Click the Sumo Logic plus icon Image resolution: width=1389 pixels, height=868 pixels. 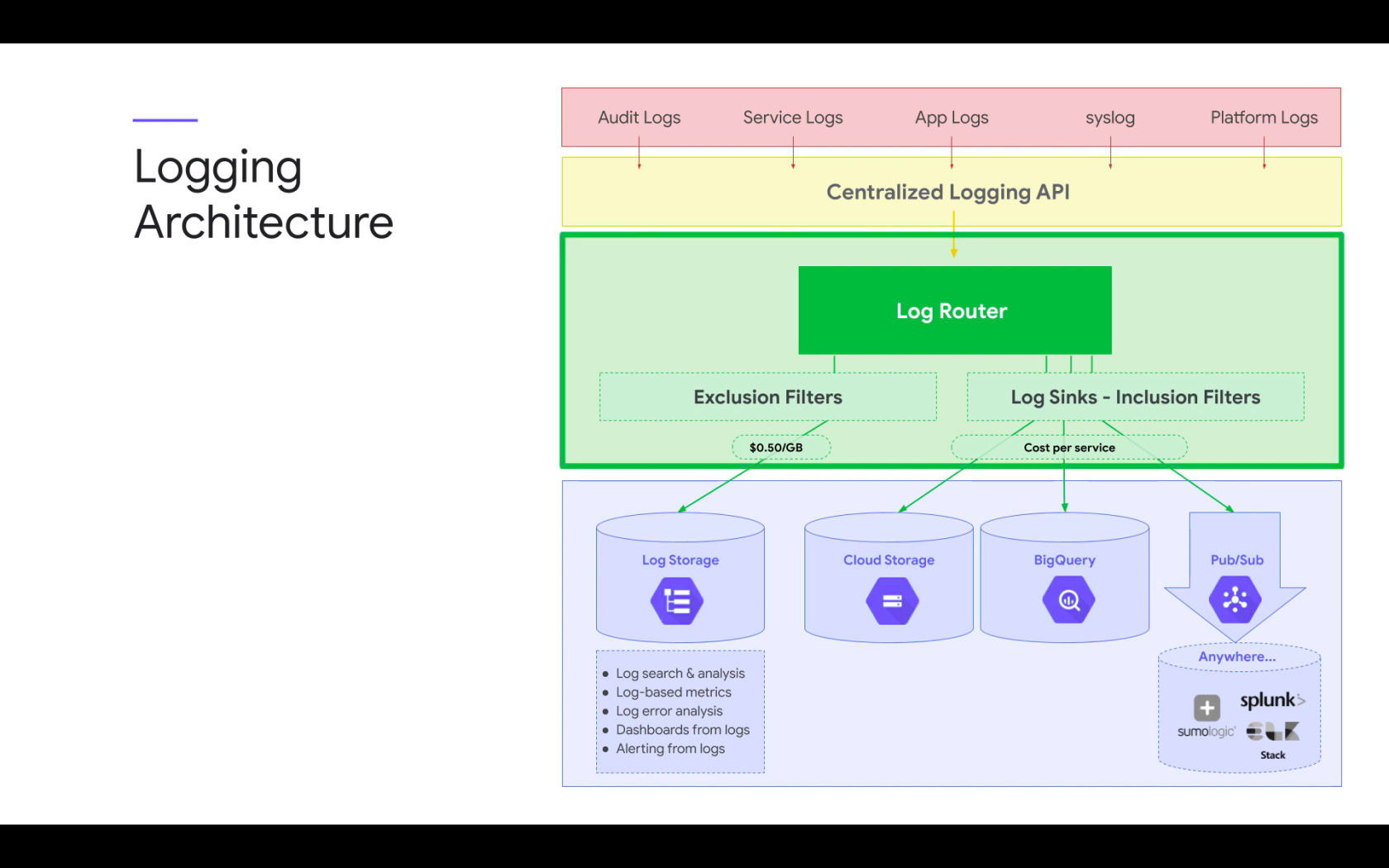(1207, 708)
